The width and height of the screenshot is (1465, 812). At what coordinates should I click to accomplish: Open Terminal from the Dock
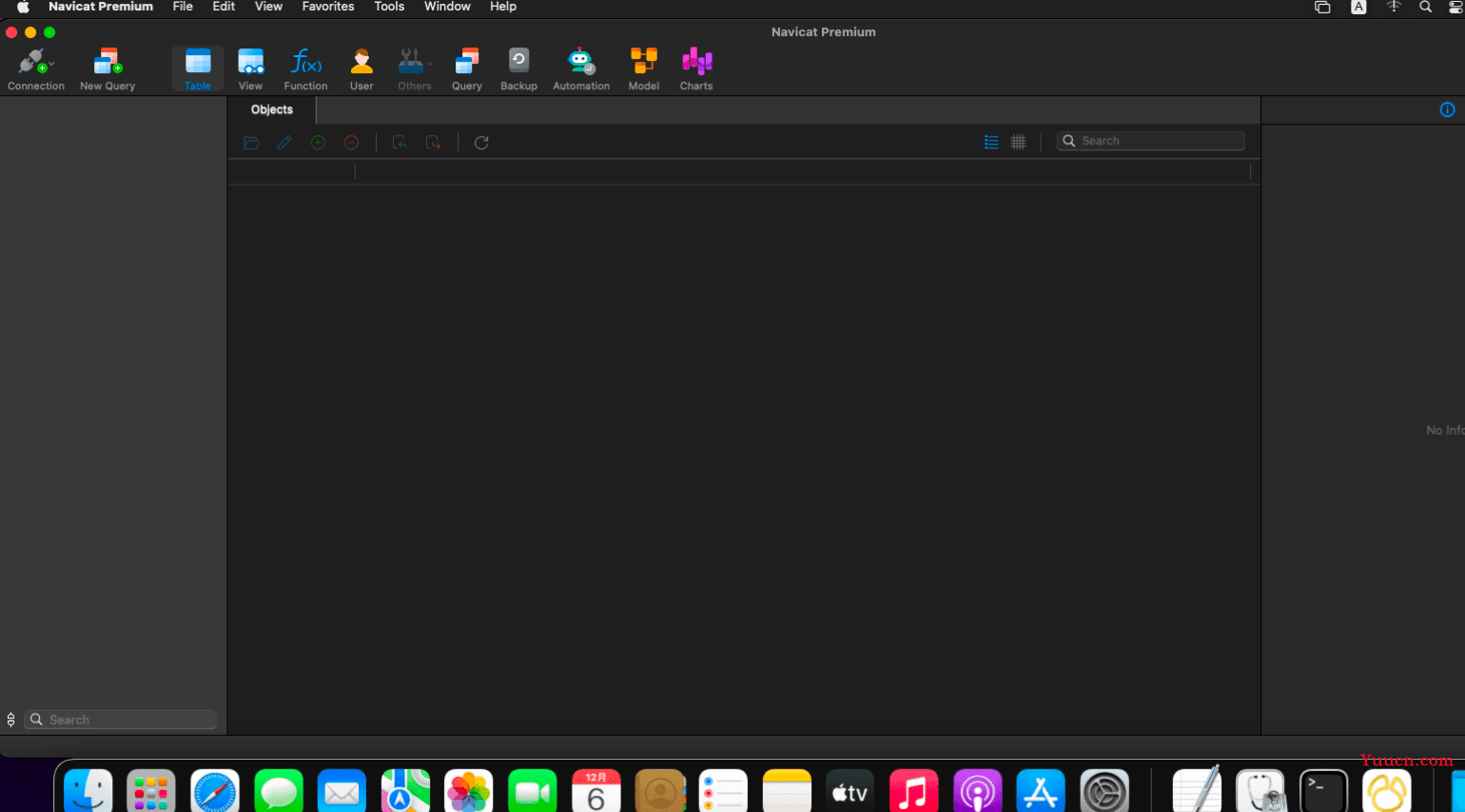[1323, 791]
